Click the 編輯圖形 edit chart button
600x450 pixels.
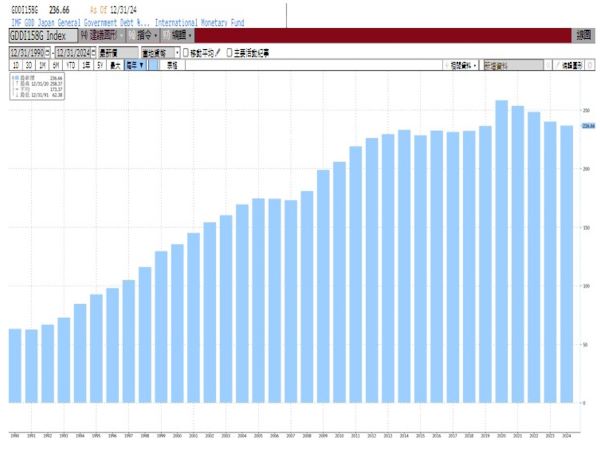pyautogui.click(x=569, y=65)
